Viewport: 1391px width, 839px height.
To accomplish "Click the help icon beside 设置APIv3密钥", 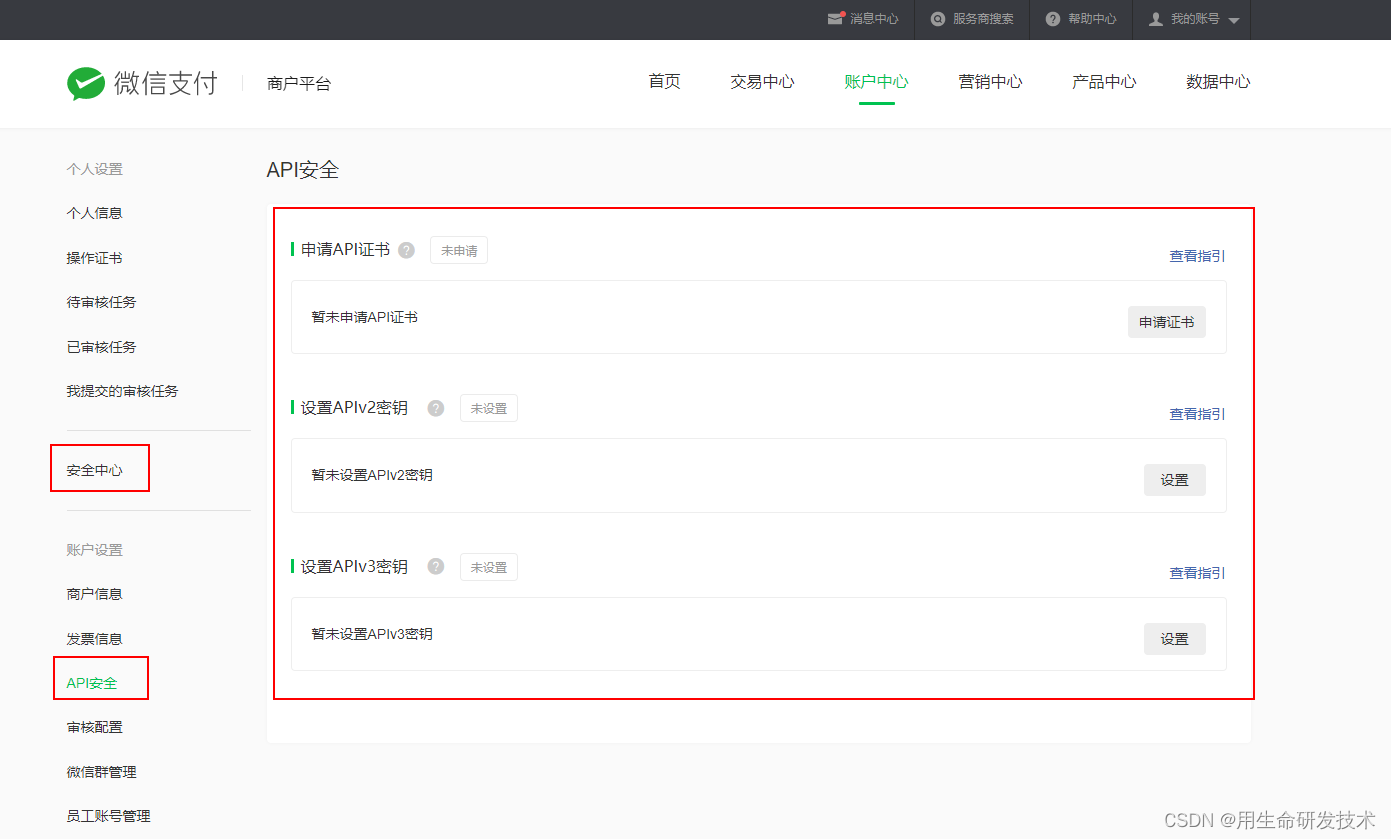I will pyautogui.click(x=435, y=566).
